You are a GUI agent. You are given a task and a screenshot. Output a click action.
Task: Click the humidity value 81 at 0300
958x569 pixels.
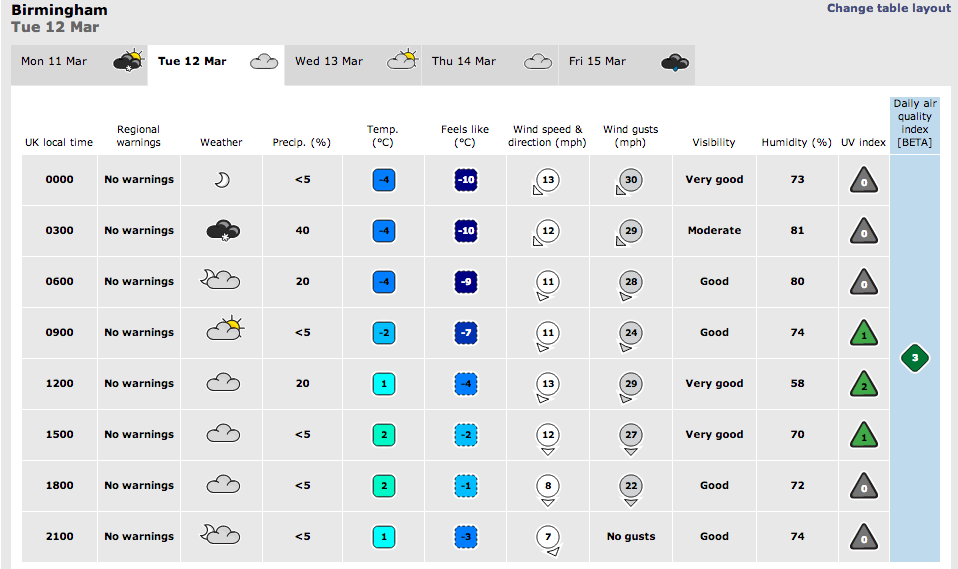click(x=797, y=230)
